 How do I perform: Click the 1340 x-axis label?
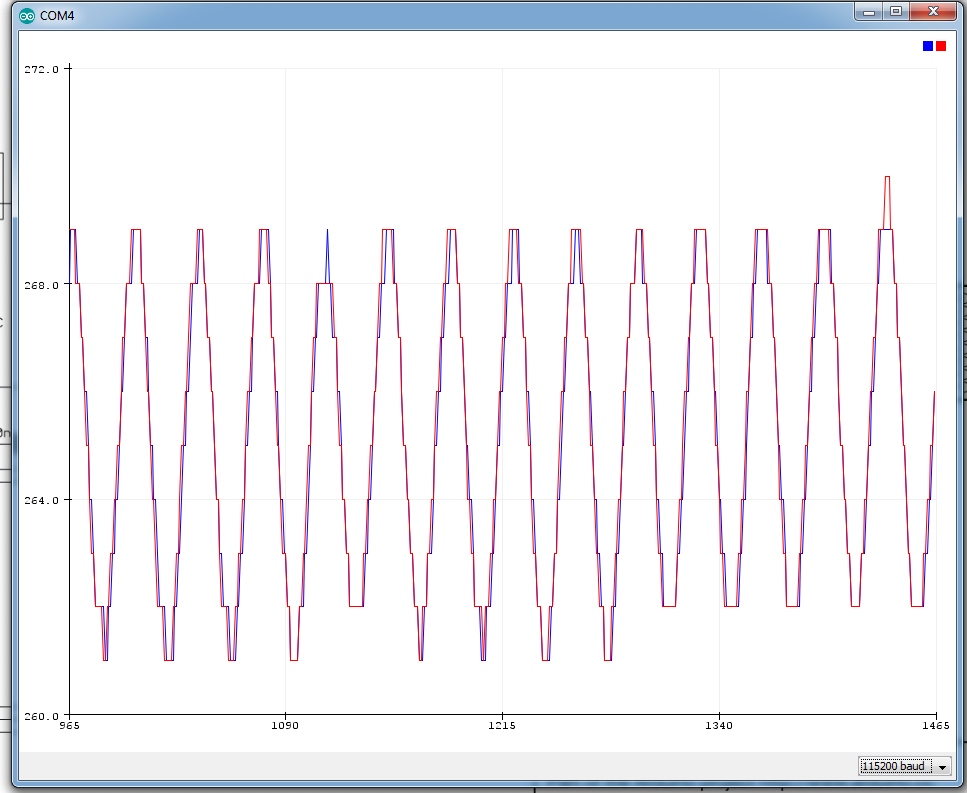tap(718, 726)
